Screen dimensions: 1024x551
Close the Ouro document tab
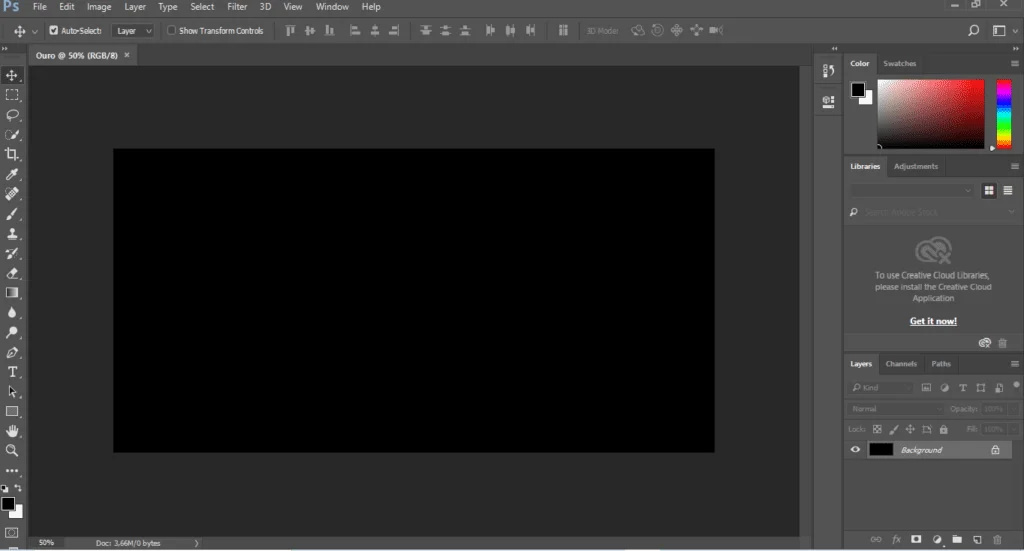pyautogui.click(x=127, y=55)
